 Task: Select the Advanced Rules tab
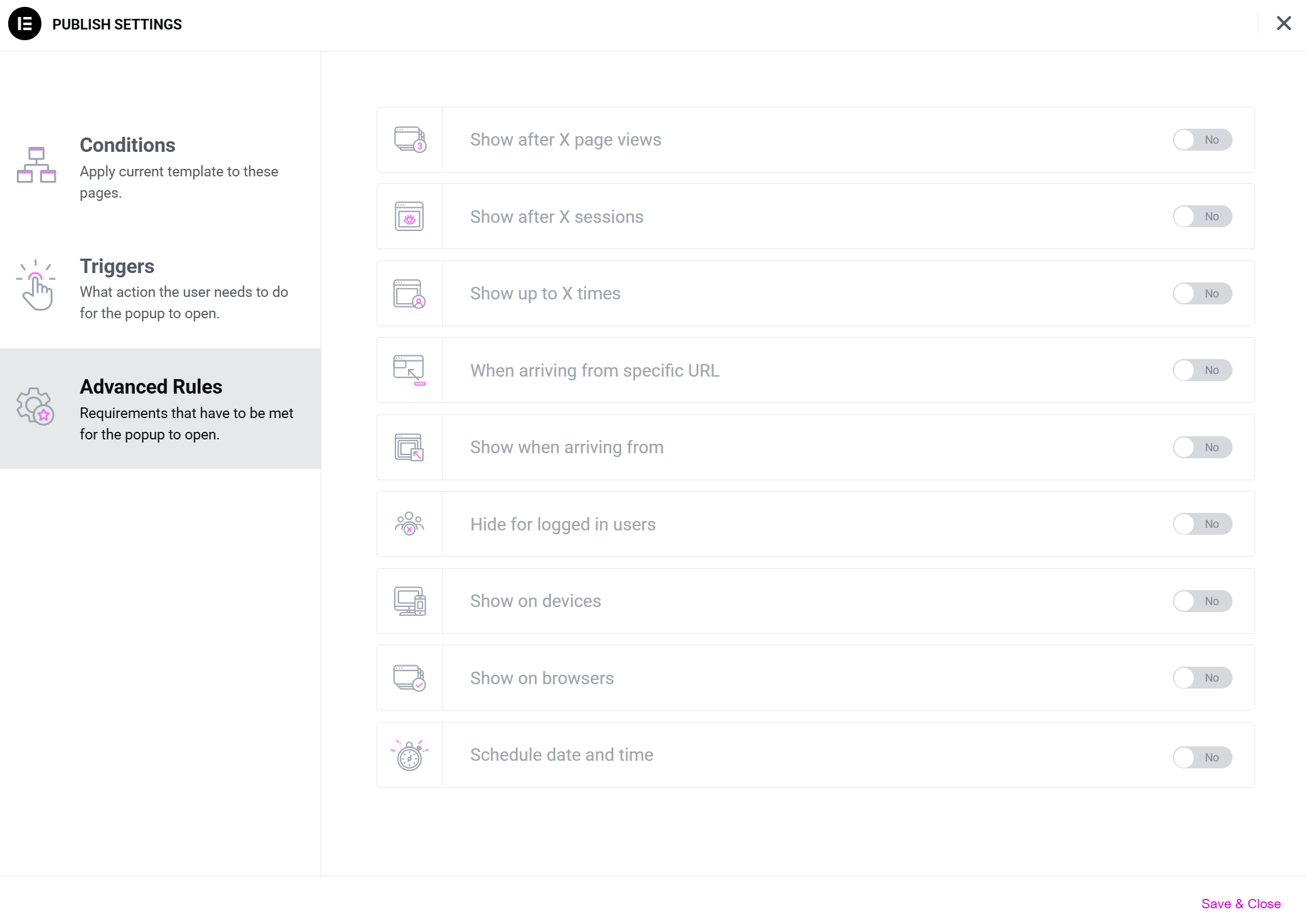pos(160,409)
